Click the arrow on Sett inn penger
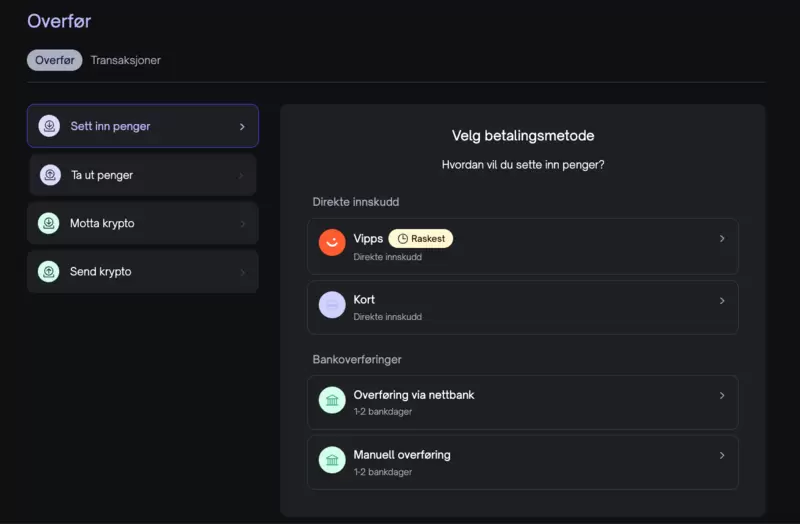Image resolution: width=800 pixels, height=524 pixels. (242, 127)
